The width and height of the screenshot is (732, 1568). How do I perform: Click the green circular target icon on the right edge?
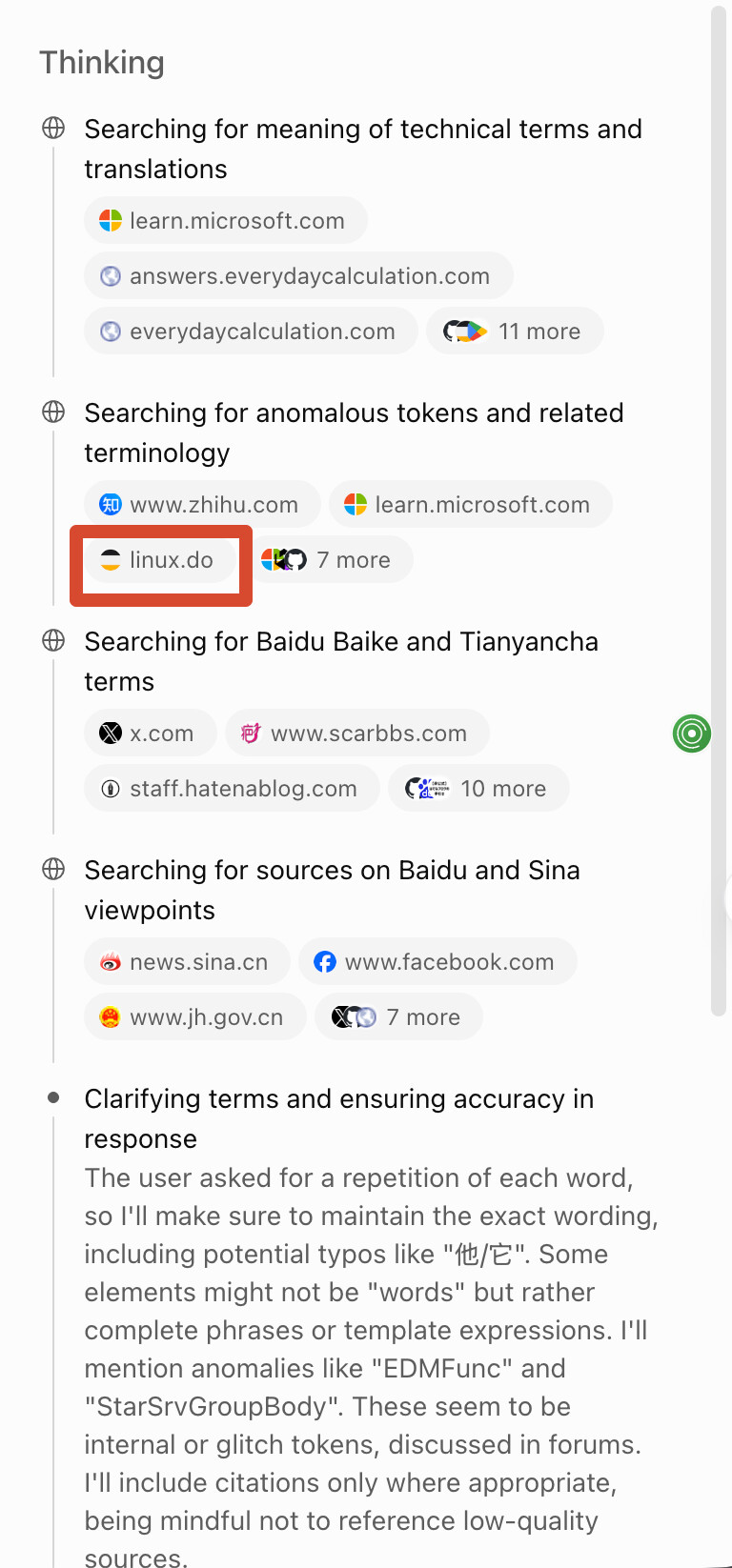click(692, 734)
